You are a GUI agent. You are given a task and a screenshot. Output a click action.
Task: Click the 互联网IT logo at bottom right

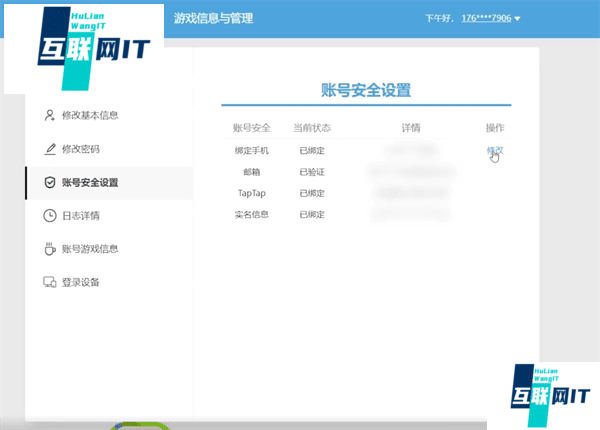(x=546, y=392)
